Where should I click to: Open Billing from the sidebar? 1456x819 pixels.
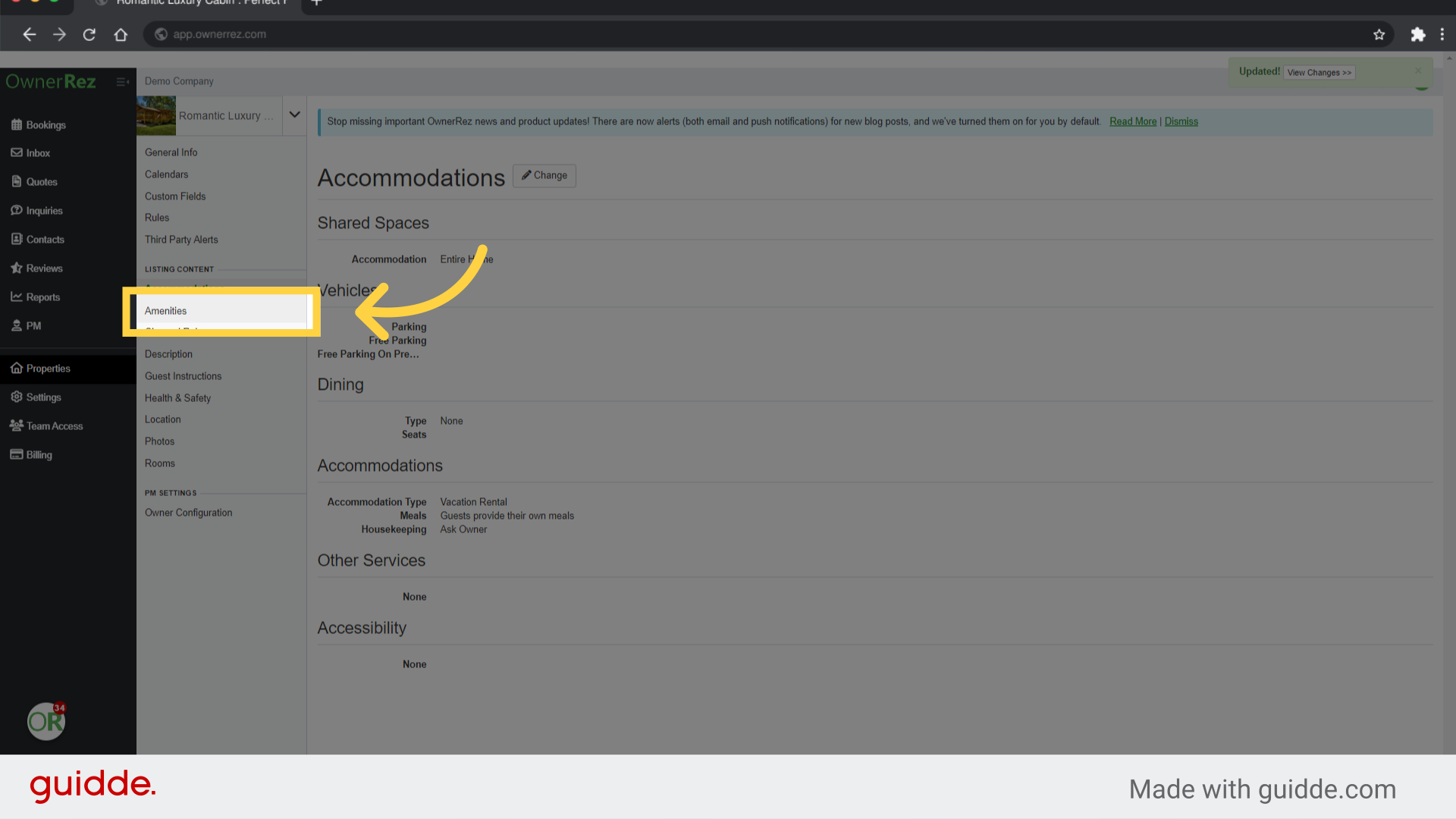tap(37, 454)
